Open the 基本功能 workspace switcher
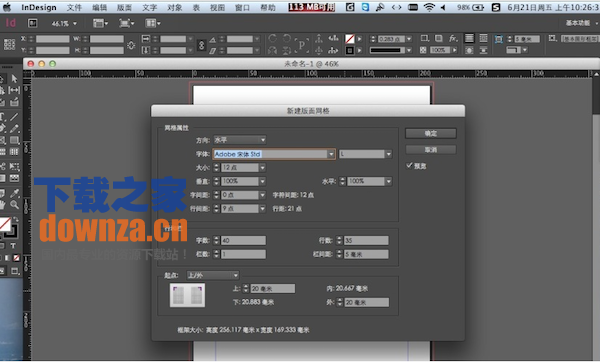This screenshot has height=362, width=600. 578,23
